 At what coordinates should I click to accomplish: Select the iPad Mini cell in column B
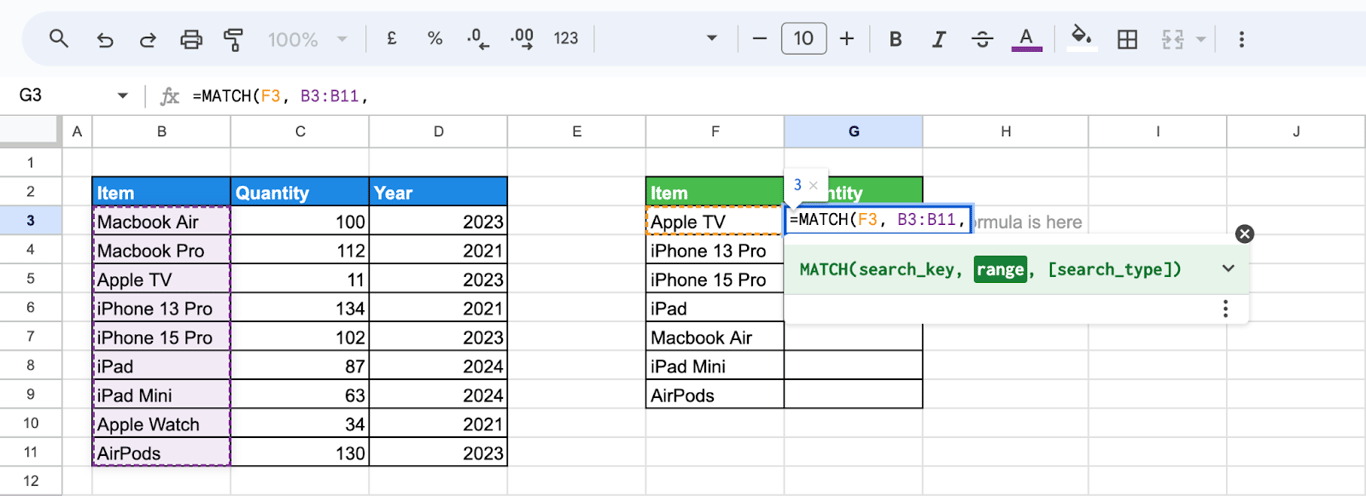coord(161,395)
